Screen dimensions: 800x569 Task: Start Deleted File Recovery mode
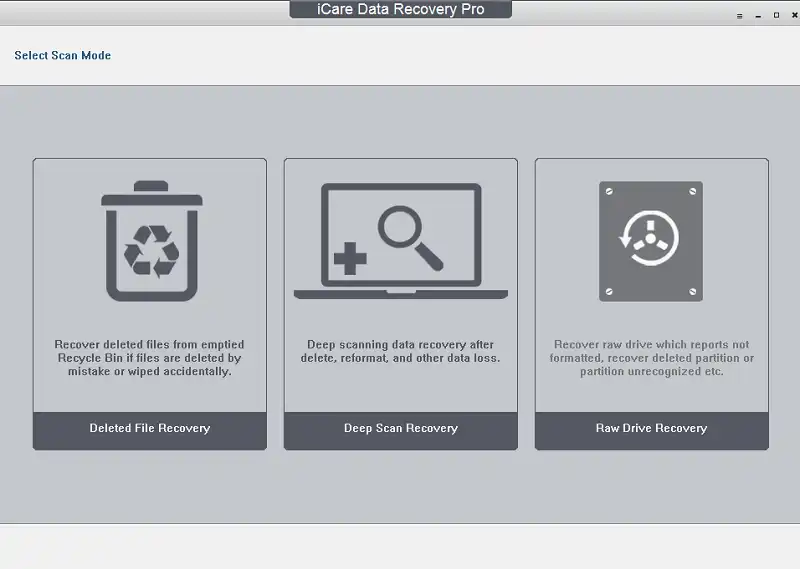coord(150,428)
